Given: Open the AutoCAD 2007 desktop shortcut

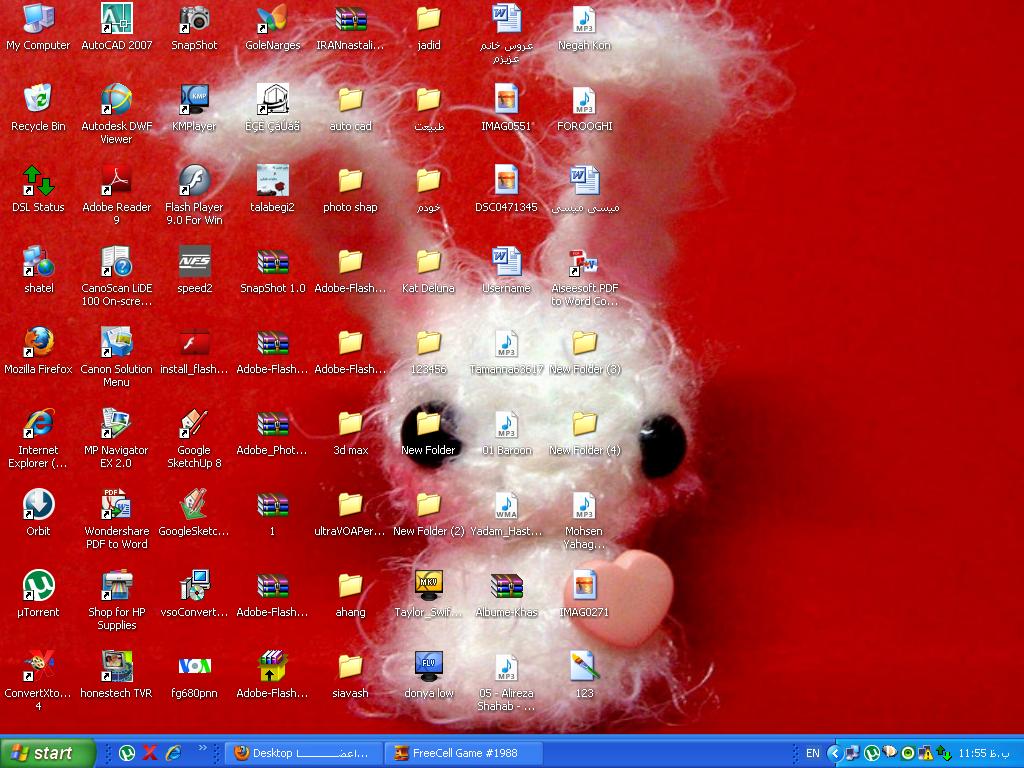Looking at the screenshot, I should click(117, 19).
